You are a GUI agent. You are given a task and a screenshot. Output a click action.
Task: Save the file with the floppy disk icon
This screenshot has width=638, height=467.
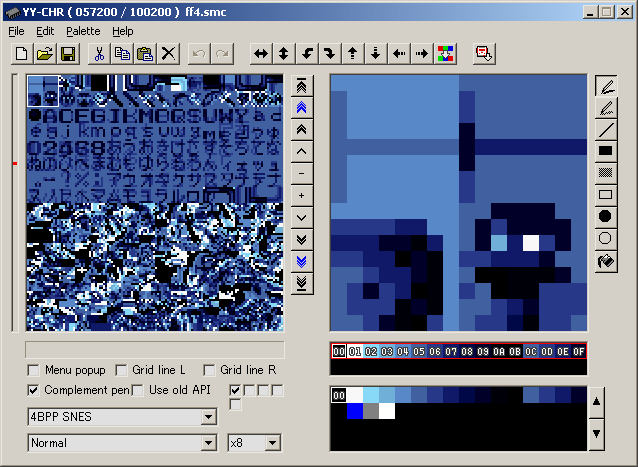68,54
